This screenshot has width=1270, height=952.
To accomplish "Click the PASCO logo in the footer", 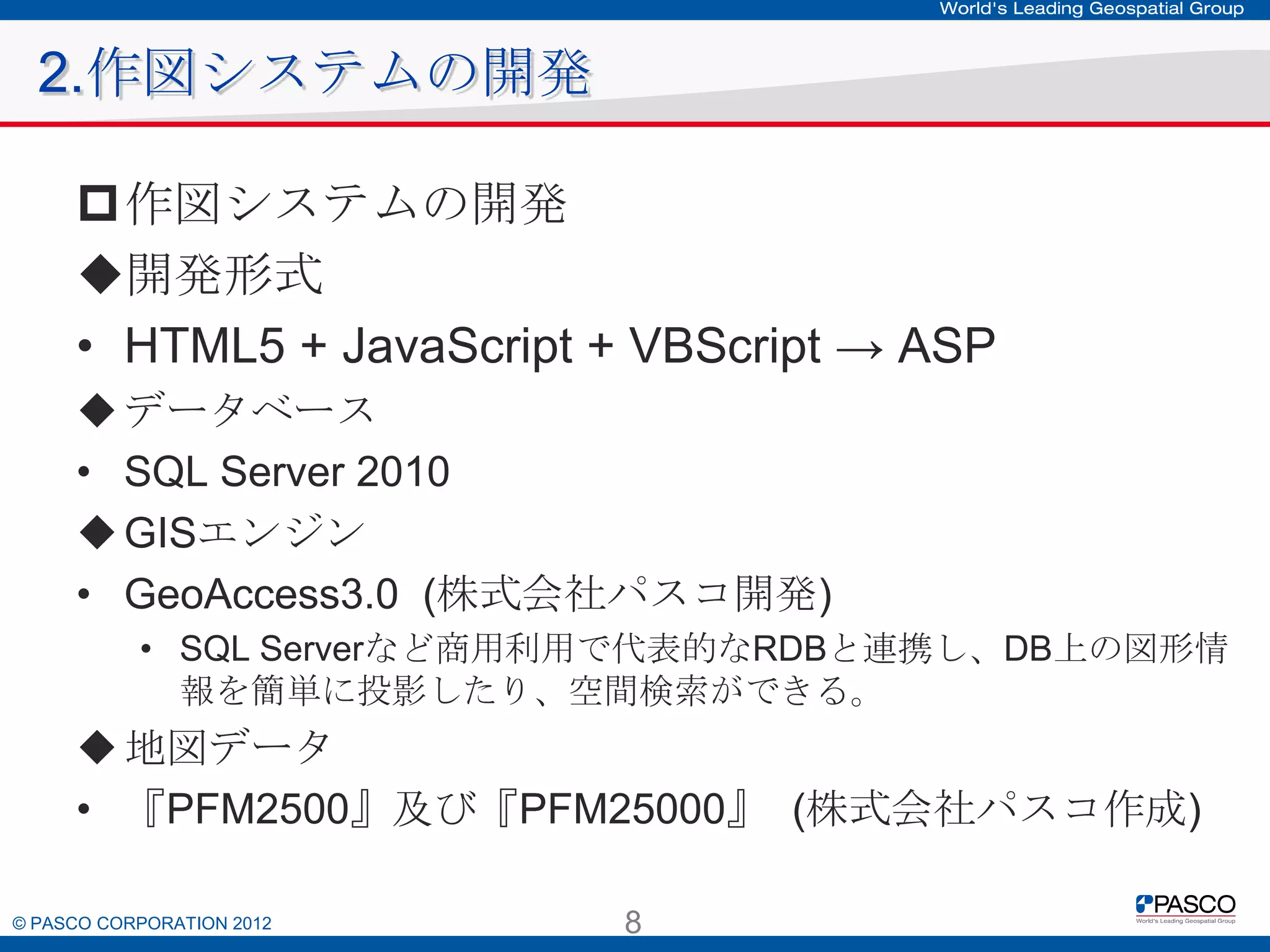I will click(1186, 909).
